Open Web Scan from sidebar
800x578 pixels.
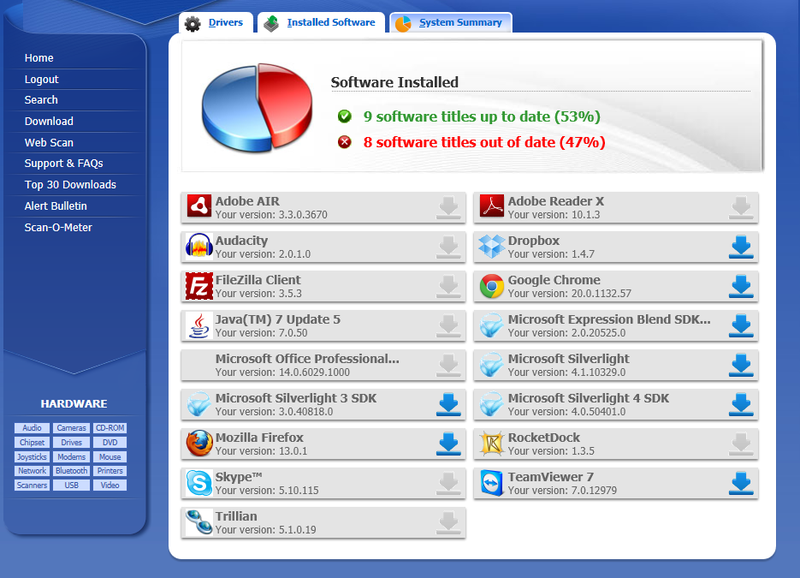[49, 143]
